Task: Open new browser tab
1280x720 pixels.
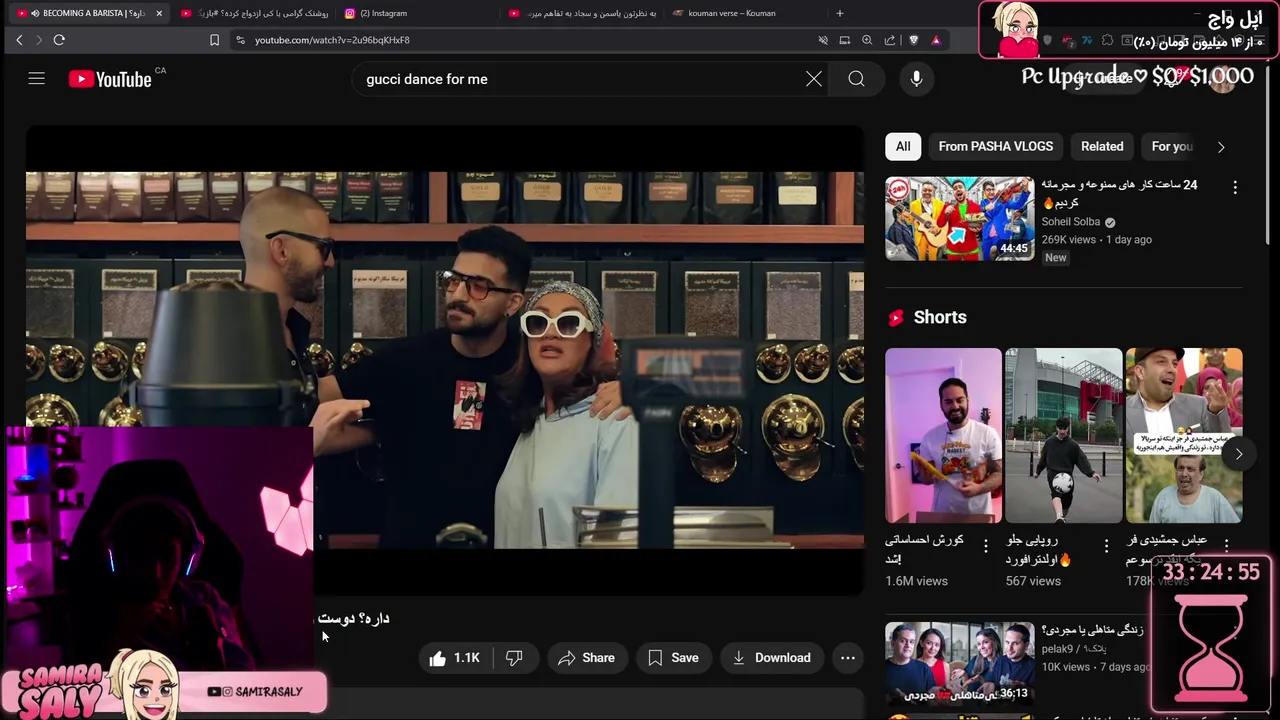Action: coord(840,13)
